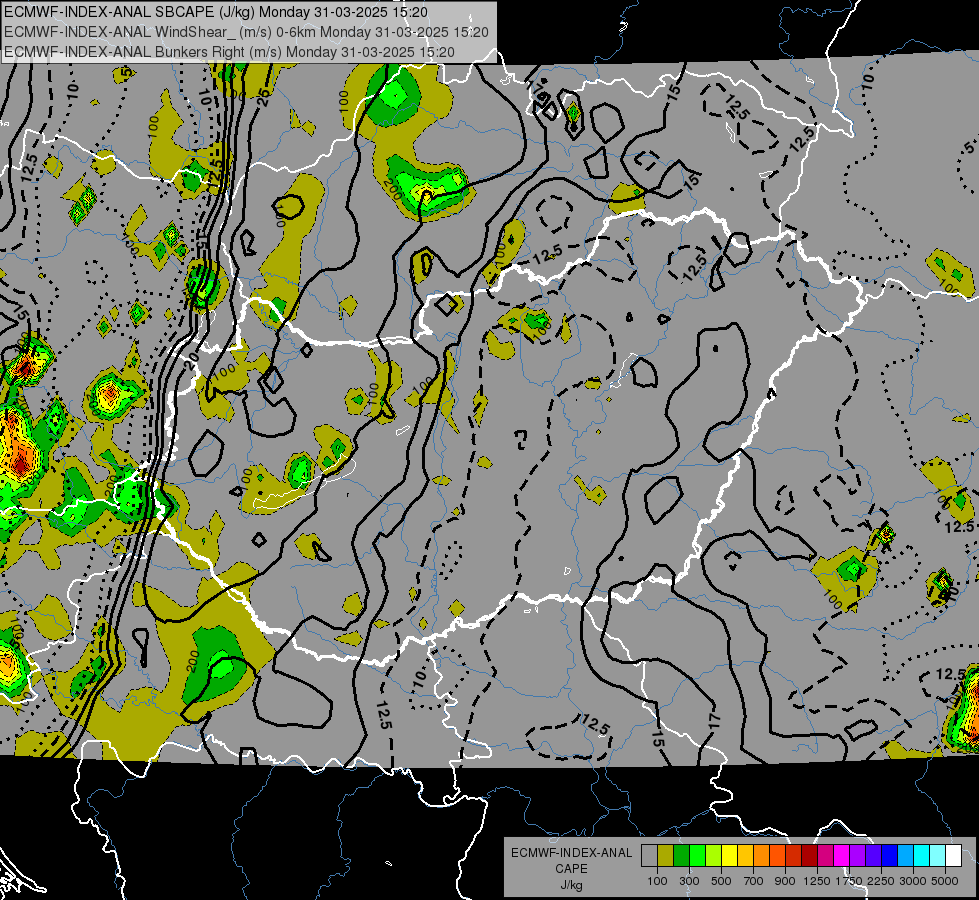Click the legend word CAPE
The width and height of the screenshot is (979, 900).
pyautogui.click(x=571, y=869)
